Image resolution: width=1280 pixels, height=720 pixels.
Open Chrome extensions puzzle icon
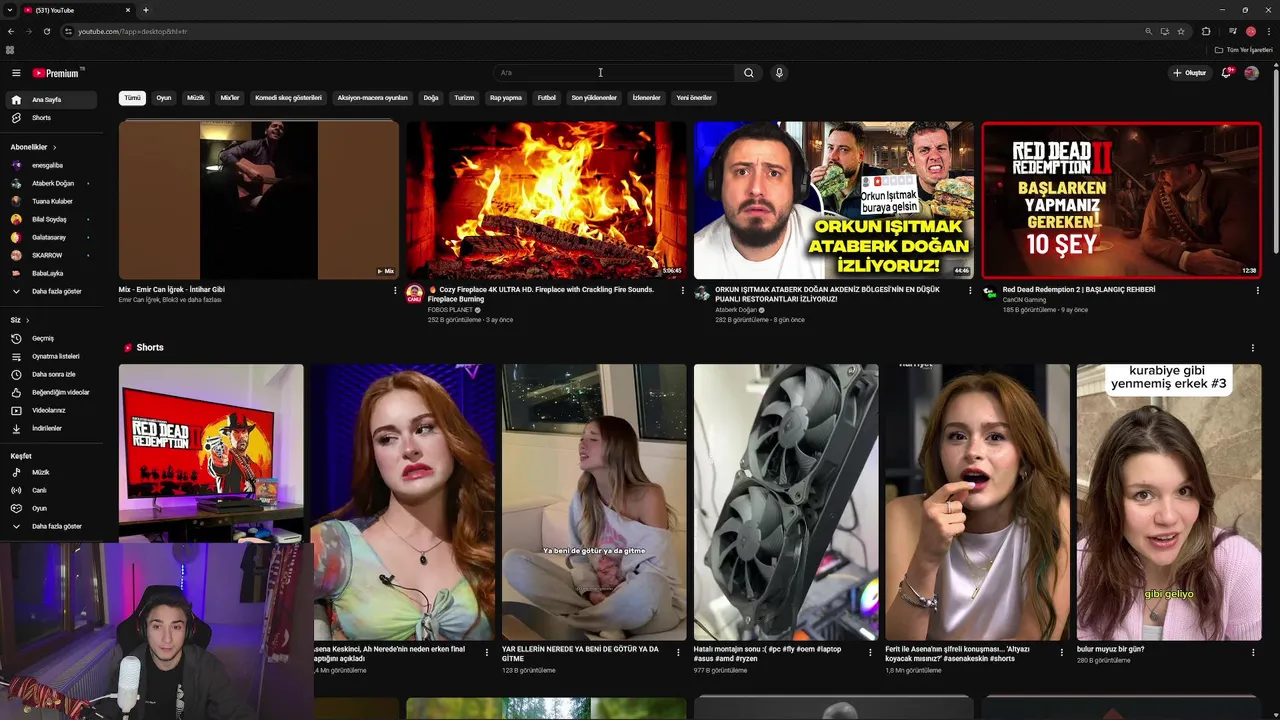pyautogui.click(x=1206, y=31)
